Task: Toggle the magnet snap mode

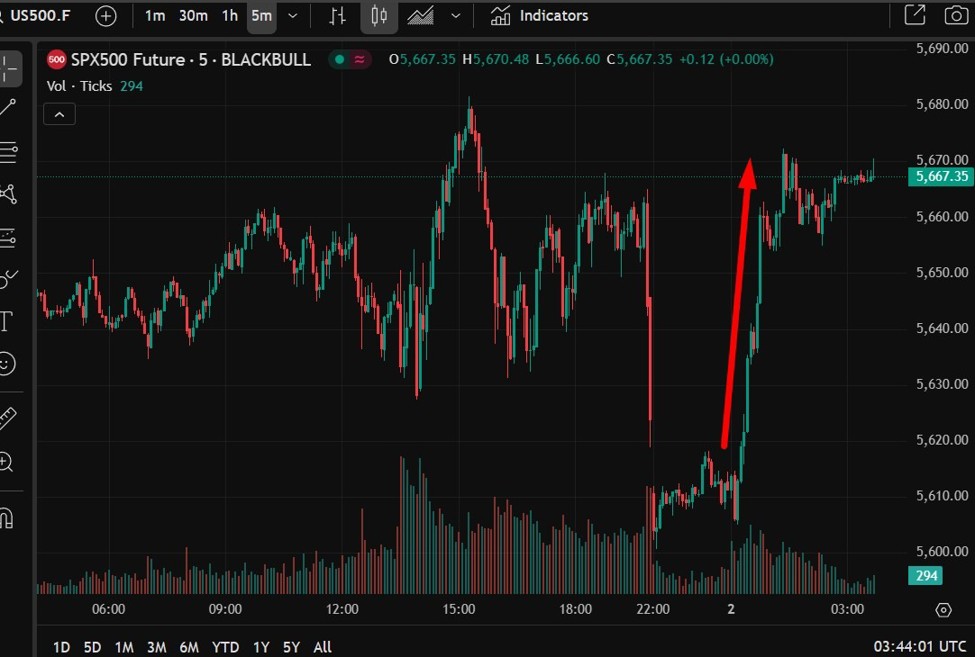Action: (6, 517)
